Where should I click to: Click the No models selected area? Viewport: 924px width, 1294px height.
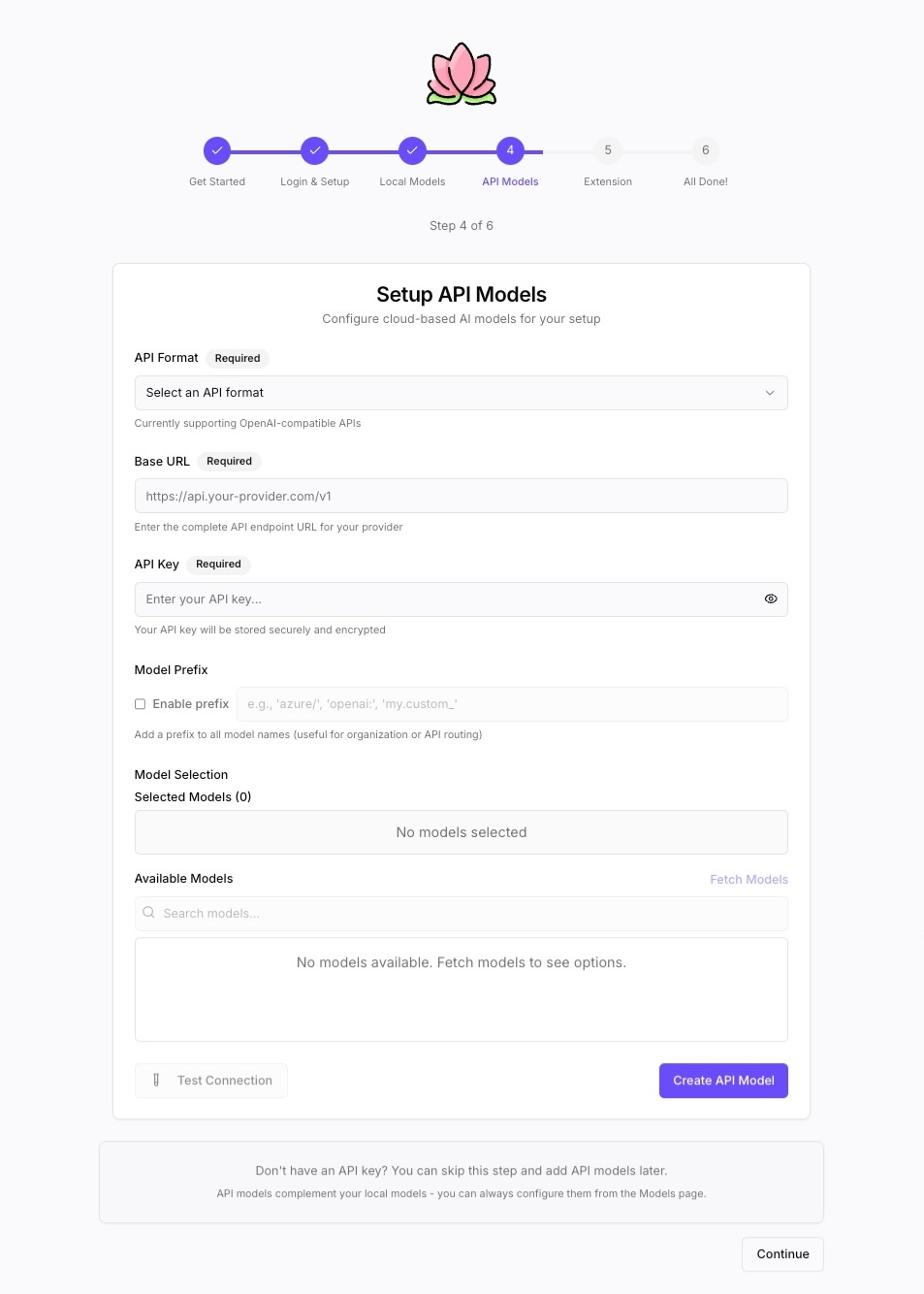pyautogui.click(x=462, y=832)
